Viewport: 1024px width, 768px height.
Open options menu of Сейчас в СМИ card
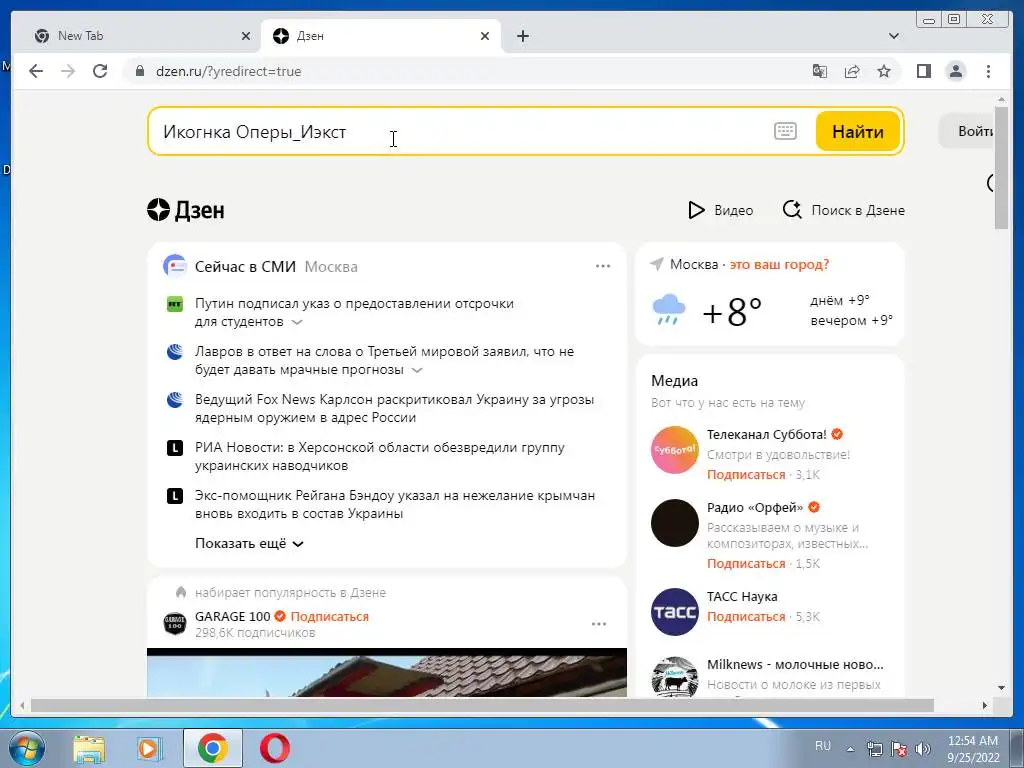(x=603, y=266)
